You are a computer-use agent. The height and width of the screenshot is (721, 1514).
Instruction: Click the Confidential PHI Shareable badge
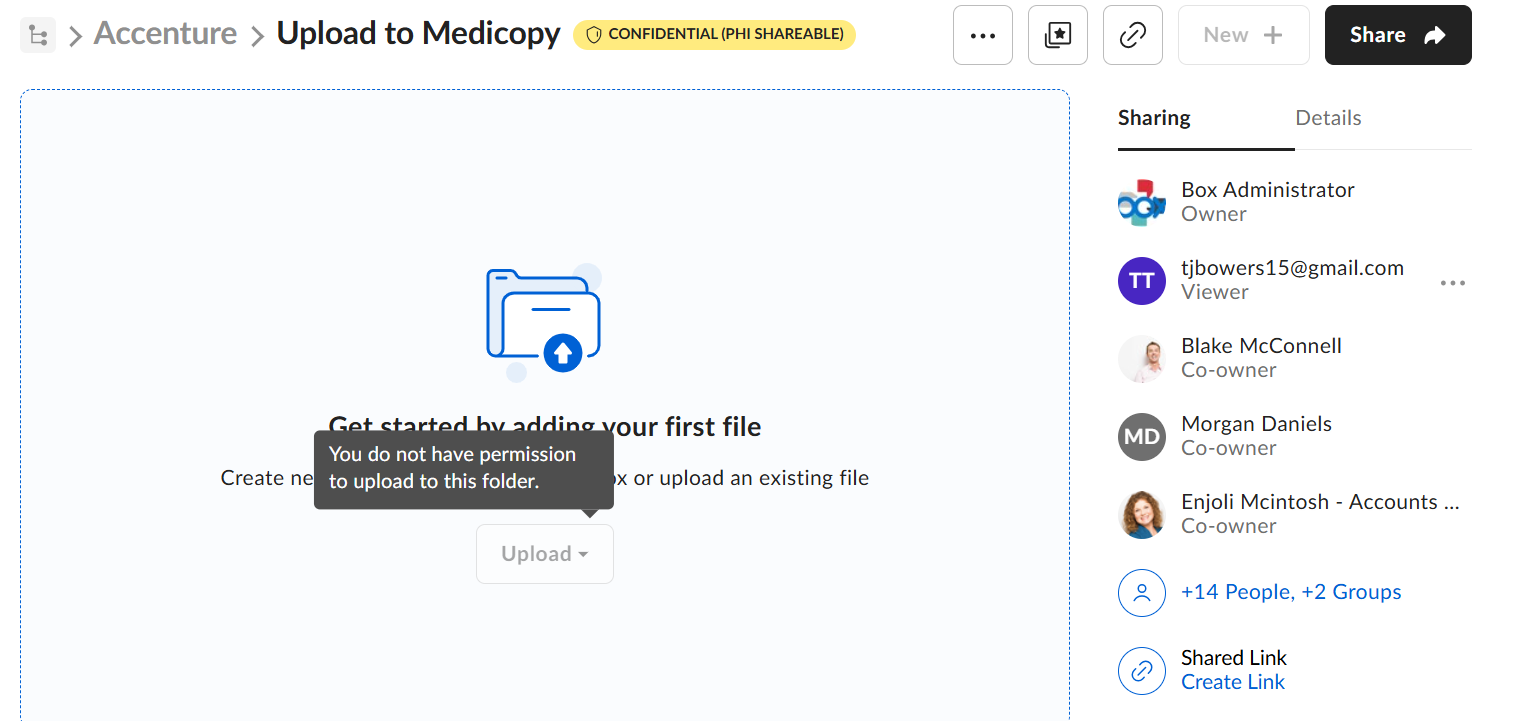714,35
